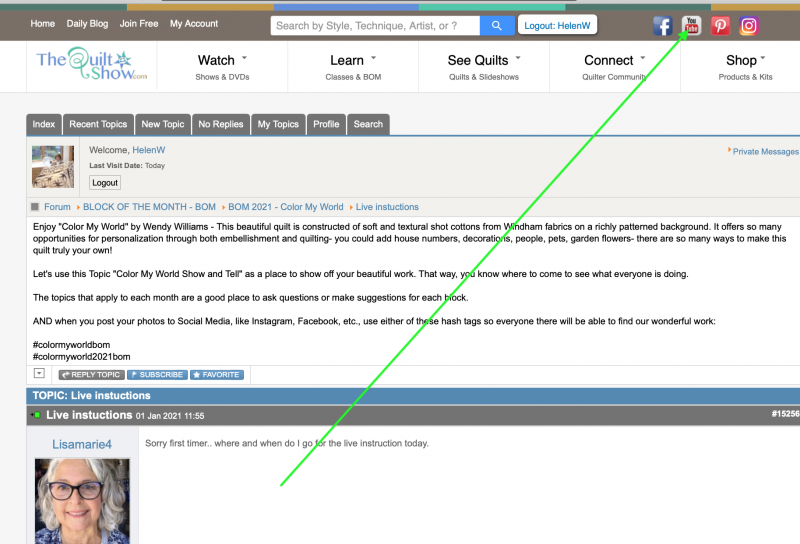Focus the search by style field

pos(375,25)
